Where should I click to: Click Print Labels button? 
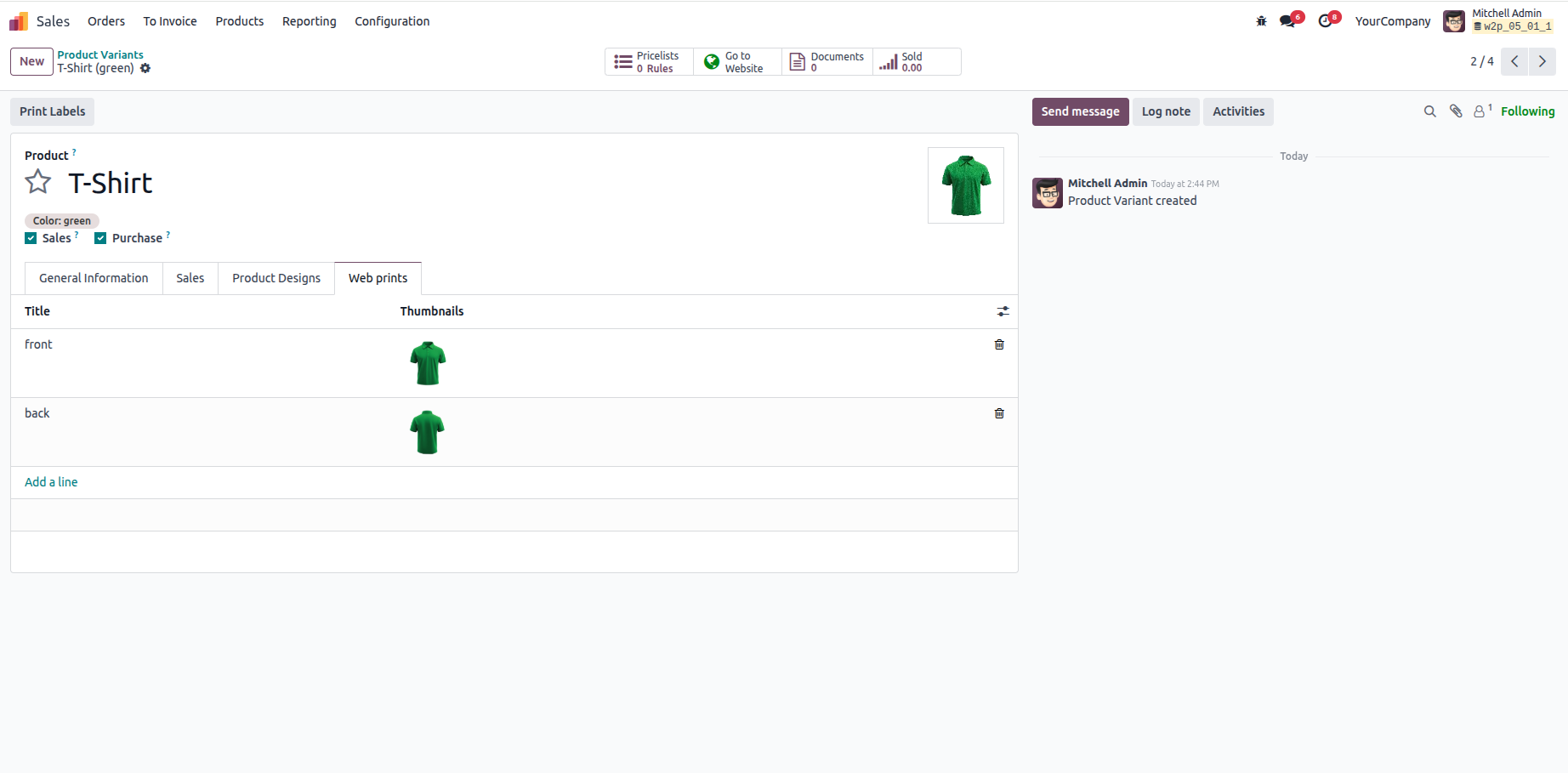pyautogui.click(x=53, y=111)
